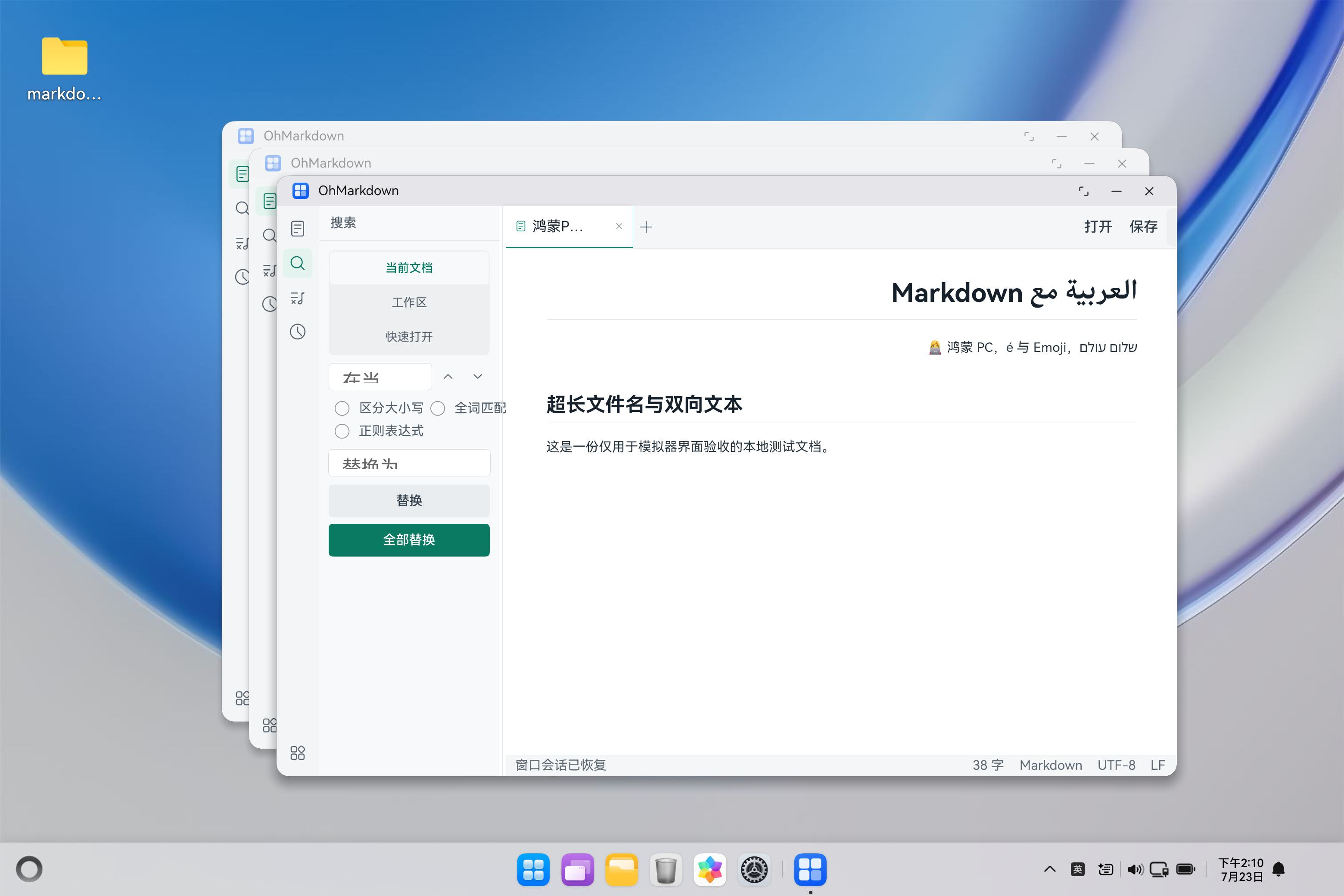Screen dimensions: 1344x896
Task: Click the middle window's OhMarkdown title text
Action: coord(331,163)
